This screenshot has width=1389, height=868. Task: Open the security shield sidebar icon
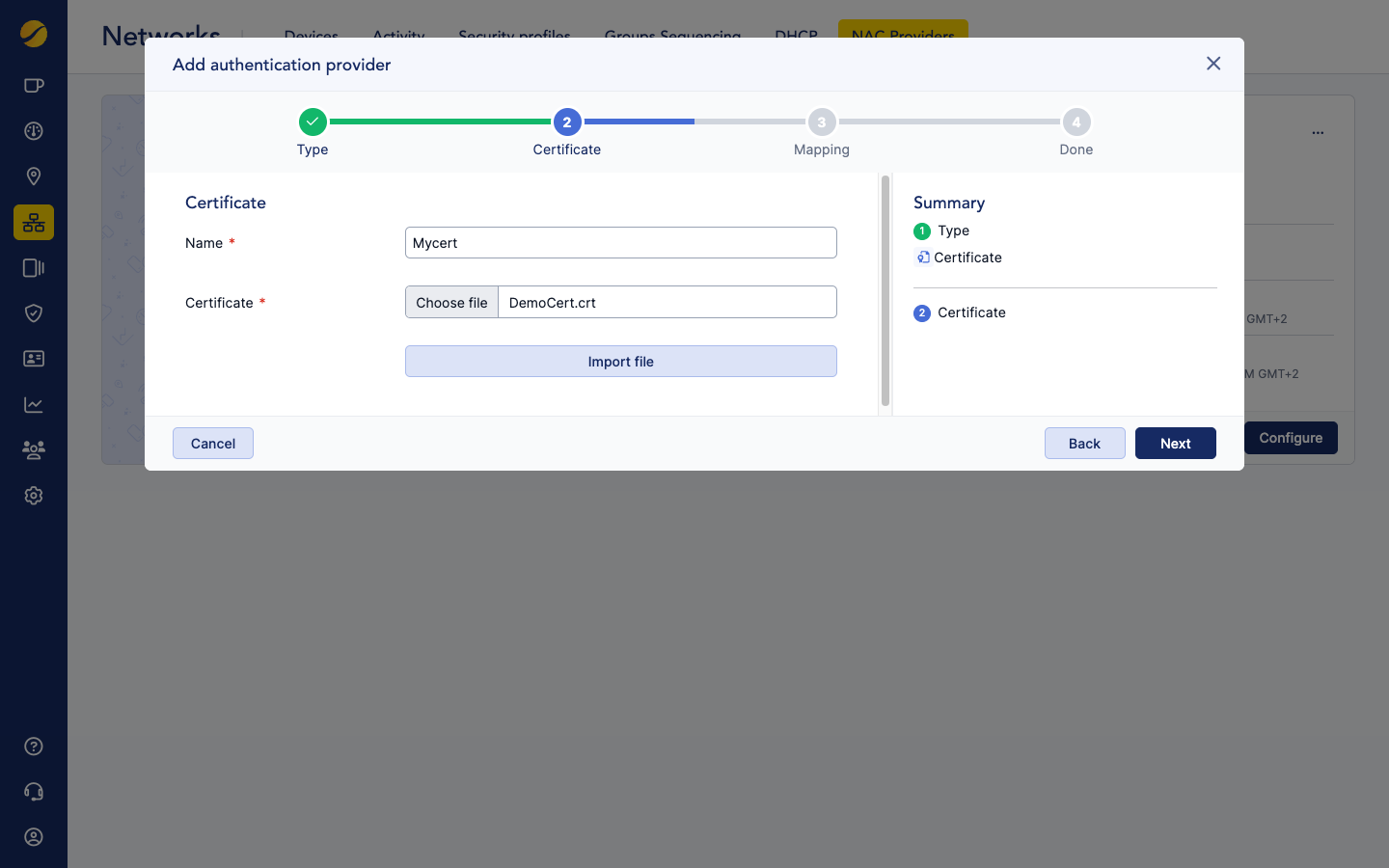pos(34,312)
